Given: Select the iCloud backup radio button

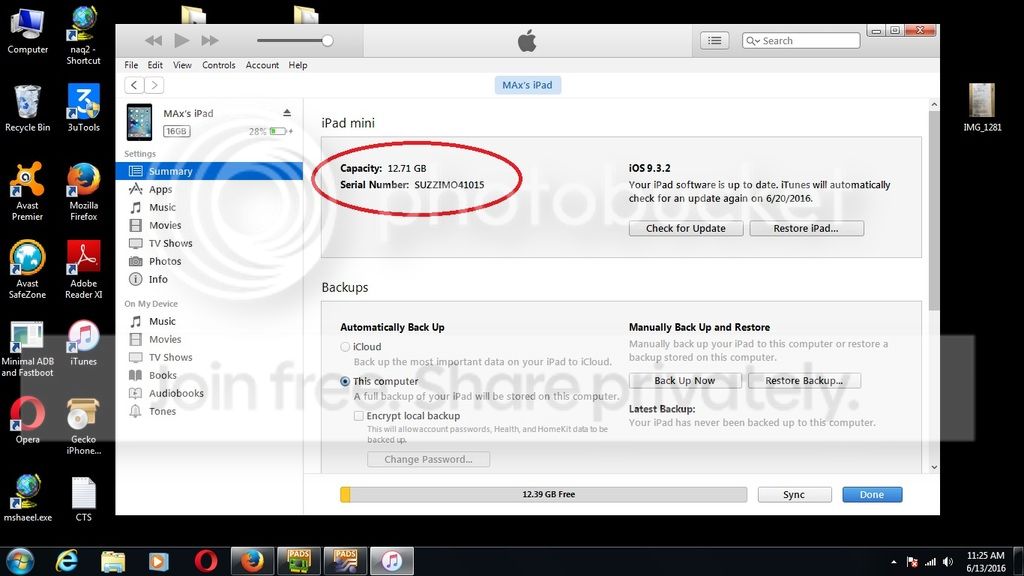Looking at the screenshot, I should click(345, 347).
